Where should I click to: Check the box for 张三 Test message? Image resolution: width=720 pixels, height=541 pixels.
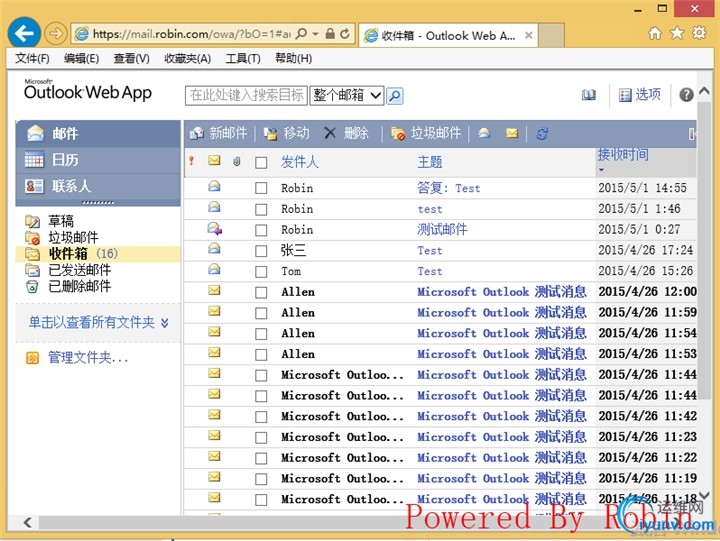coord(261,251)
